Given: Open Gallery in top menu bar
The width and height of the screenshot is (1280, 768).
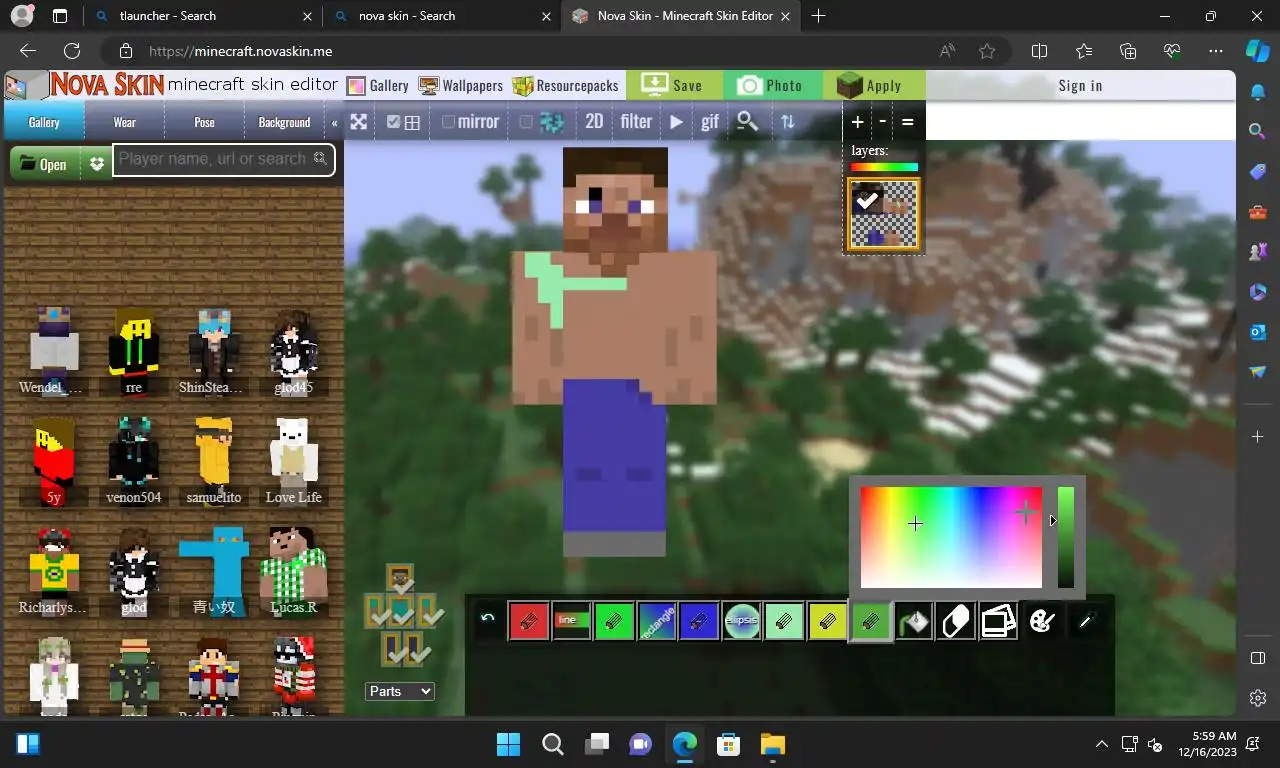Looking at the screenshot, I should 378,86.
